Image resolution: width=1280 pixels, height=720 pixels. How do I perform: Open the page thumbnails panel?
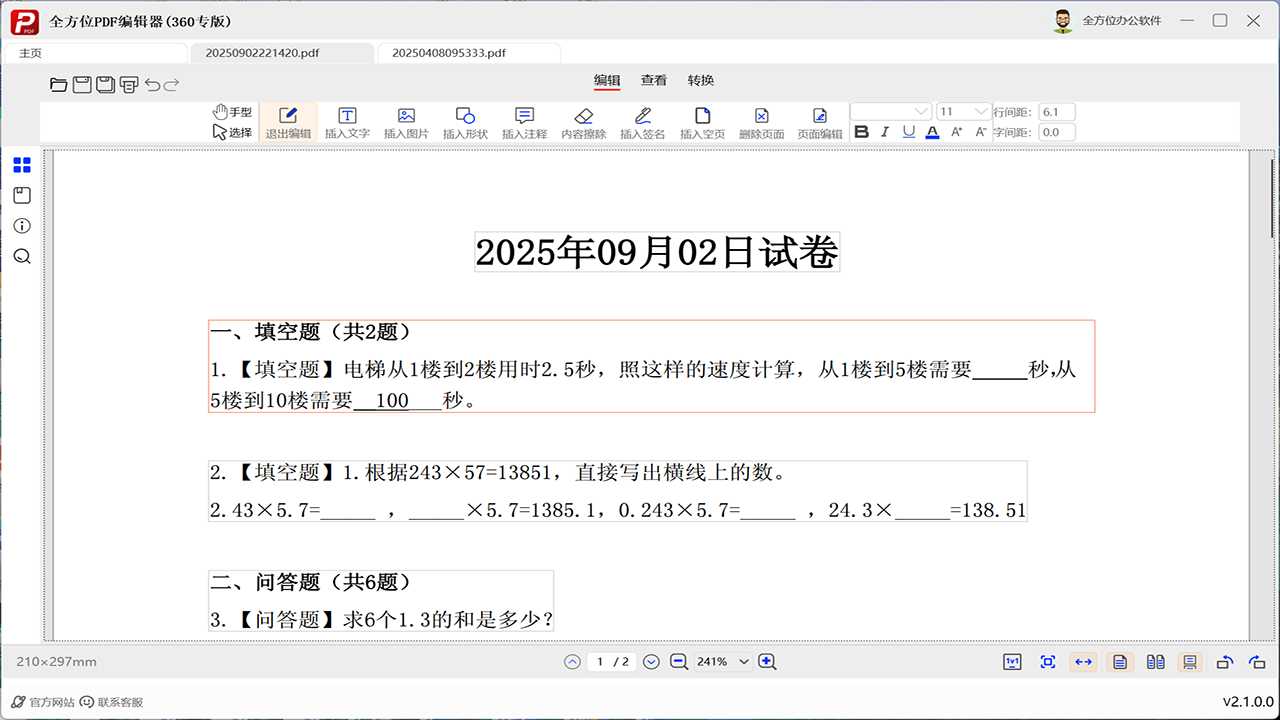(x=21, y=165)
